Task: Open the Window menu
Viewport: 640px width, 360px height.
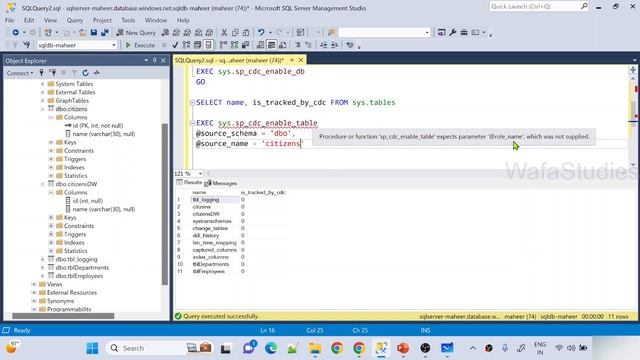Action: pos(156,20)
